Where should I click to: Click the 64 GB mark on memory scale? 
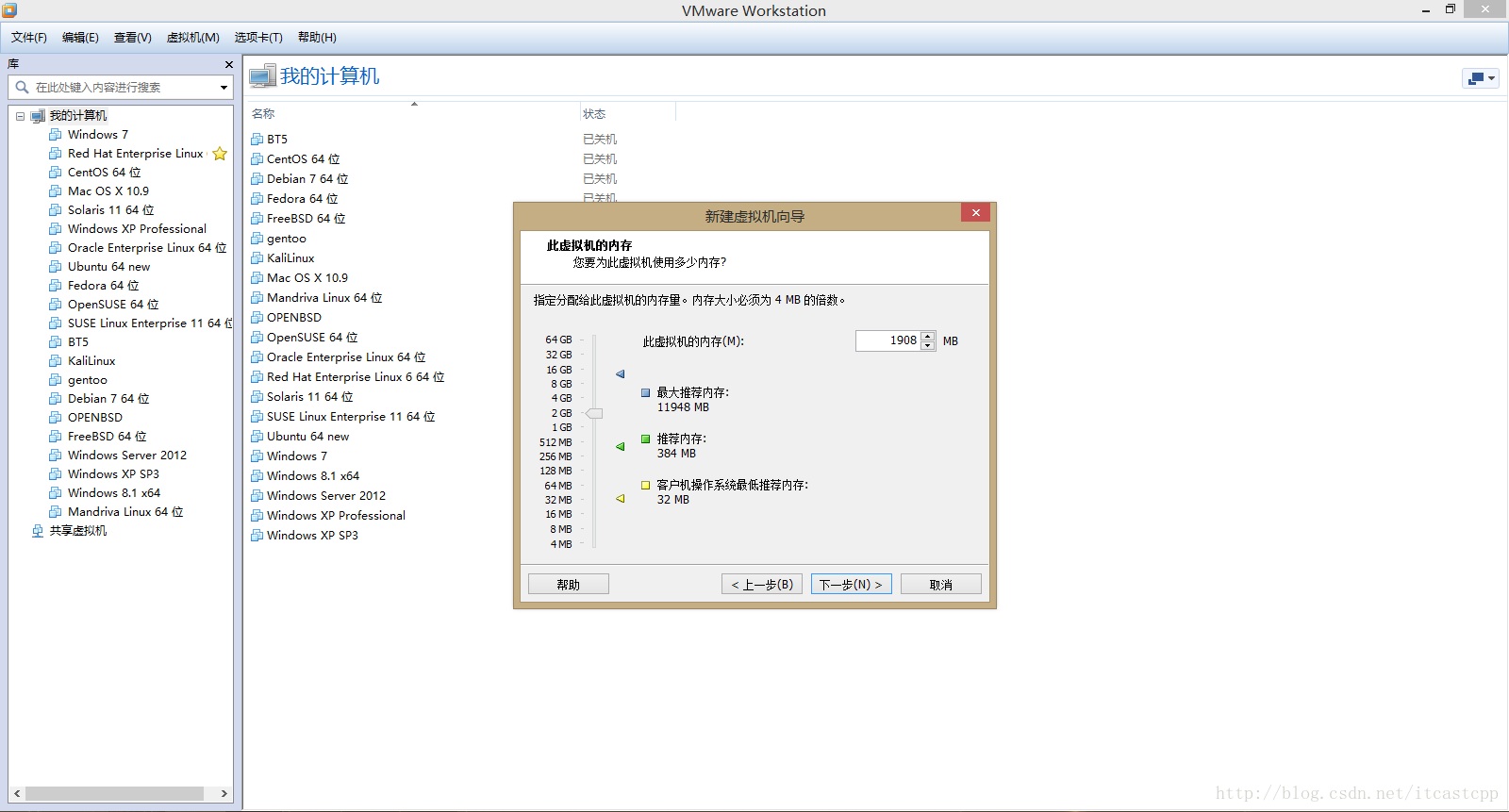[x=558, y=340]
